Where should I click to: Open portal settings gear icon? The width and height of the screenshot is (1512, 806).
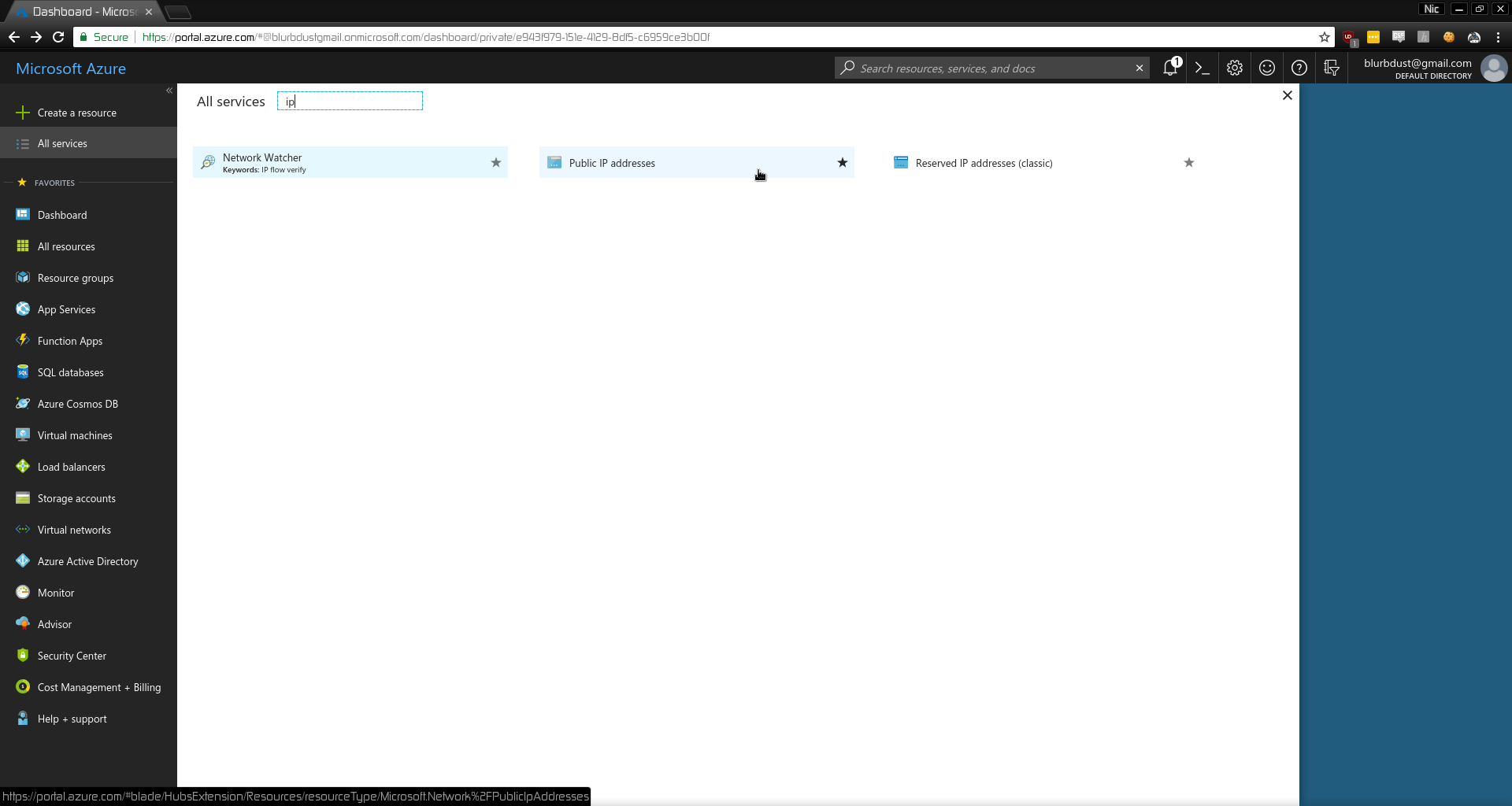tap(1234, 68)
